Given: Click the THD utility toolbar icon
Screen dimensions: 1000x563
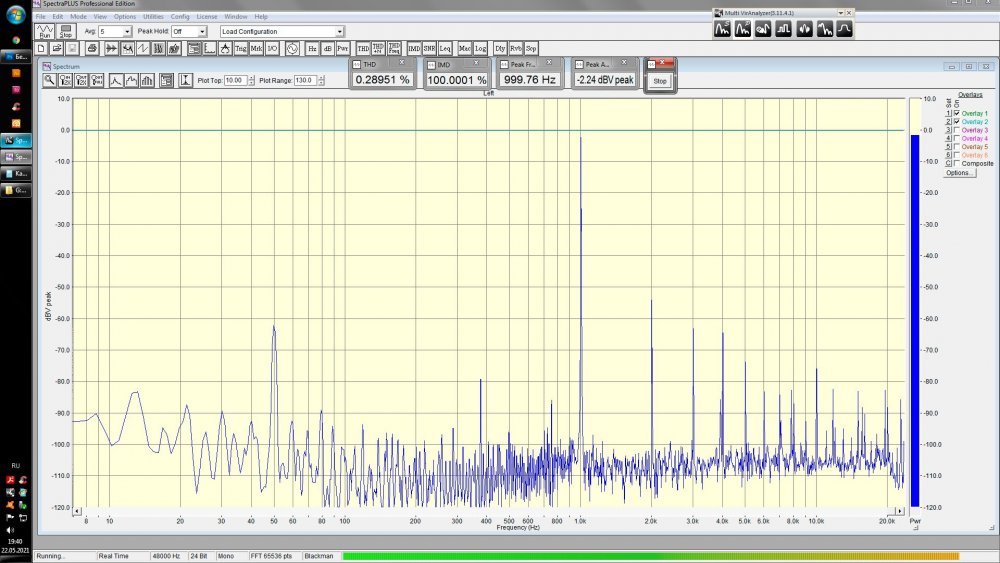Looking at the screenshot, I should [x=364, y=48].
